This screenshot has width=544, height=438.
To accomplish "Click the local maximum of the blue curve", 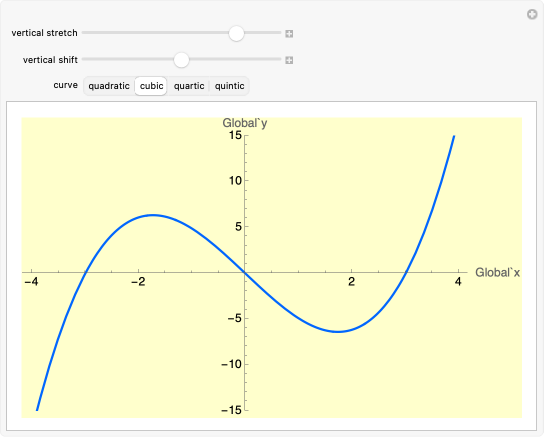I will 153,215.
